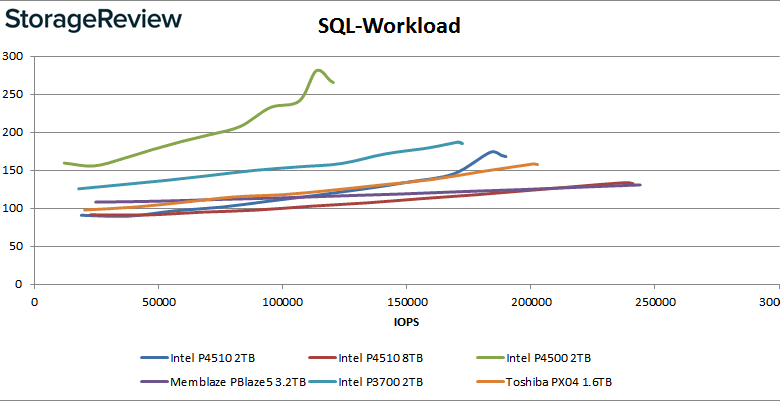
Task: Click y-axis label 200
Action: pos(12,132)
